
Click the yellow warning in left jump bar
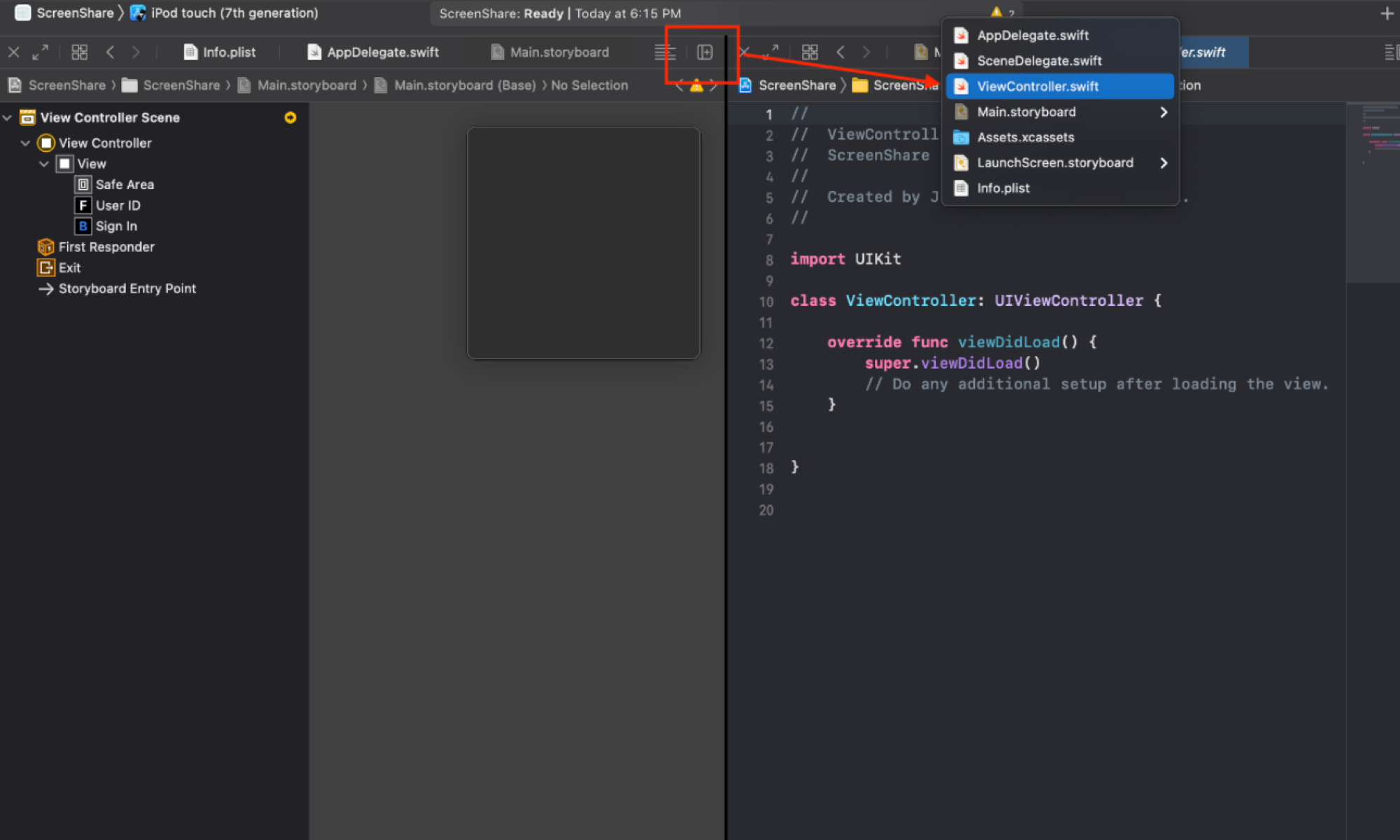[x=696, y=86]
